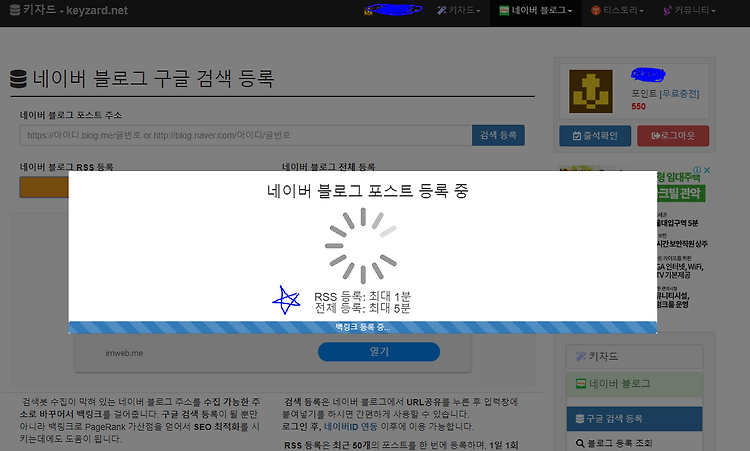This screenshot has width=750, height=451.
Task: Click the blue 열기 button
Action: click(x=379, y=352)
